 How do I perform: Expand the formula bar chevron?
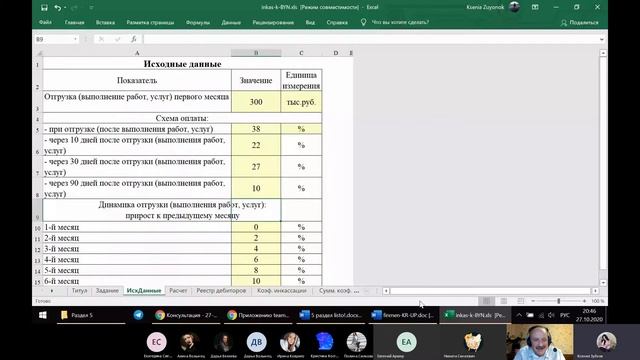(602, 39)
